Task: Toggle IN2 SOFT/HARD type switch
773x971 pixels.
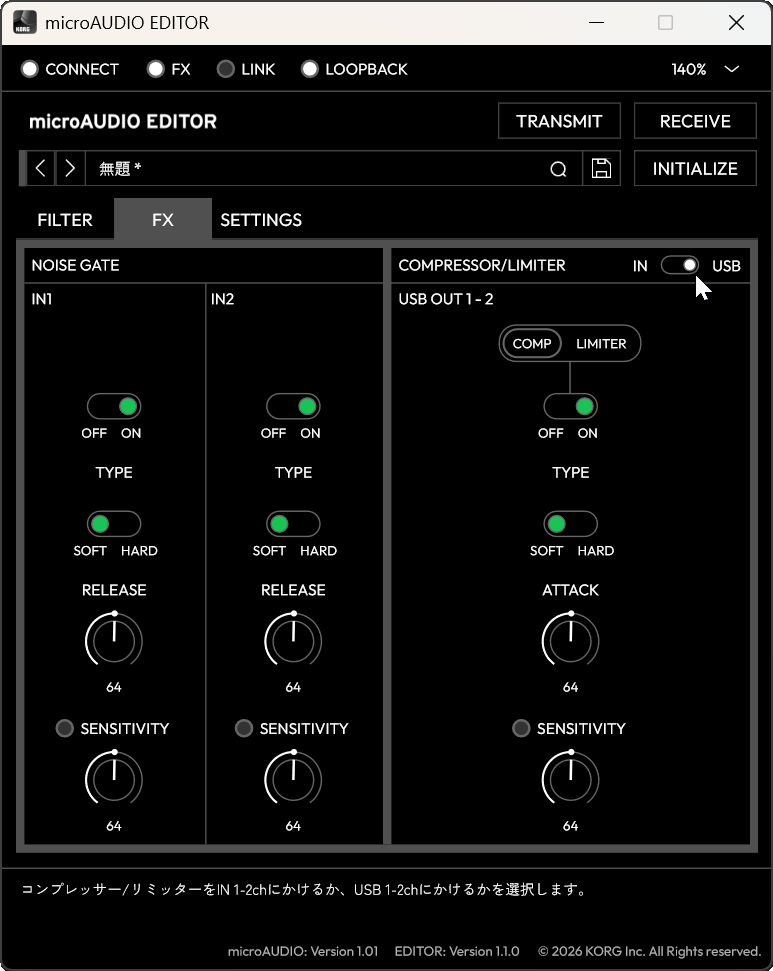Action: (293, 524)
